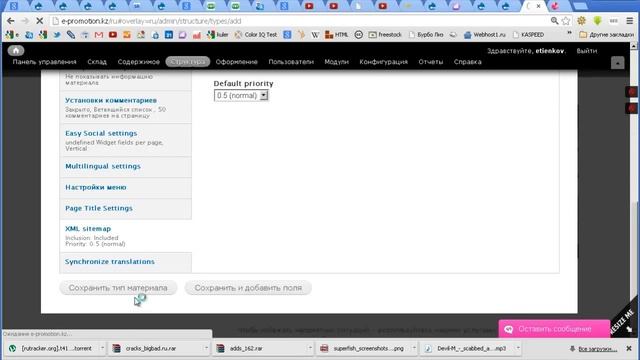Open the Модули admin menu

336,62
